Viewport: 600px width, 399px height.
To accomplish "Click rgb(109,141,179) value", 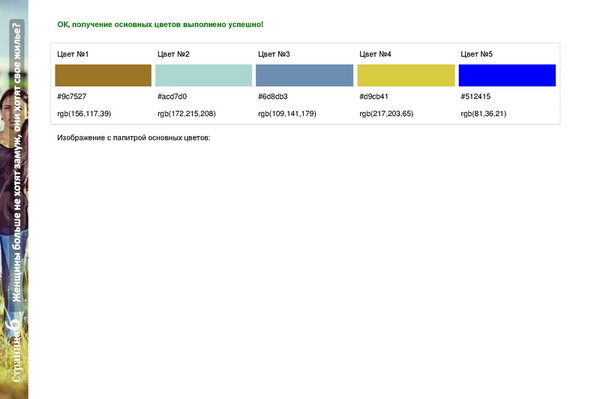I will (287, 114).
